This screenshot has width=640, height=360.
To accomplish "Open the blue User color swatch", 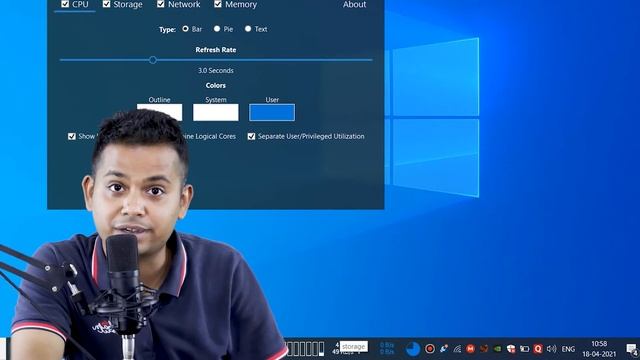I will click(x=272, y=112).
